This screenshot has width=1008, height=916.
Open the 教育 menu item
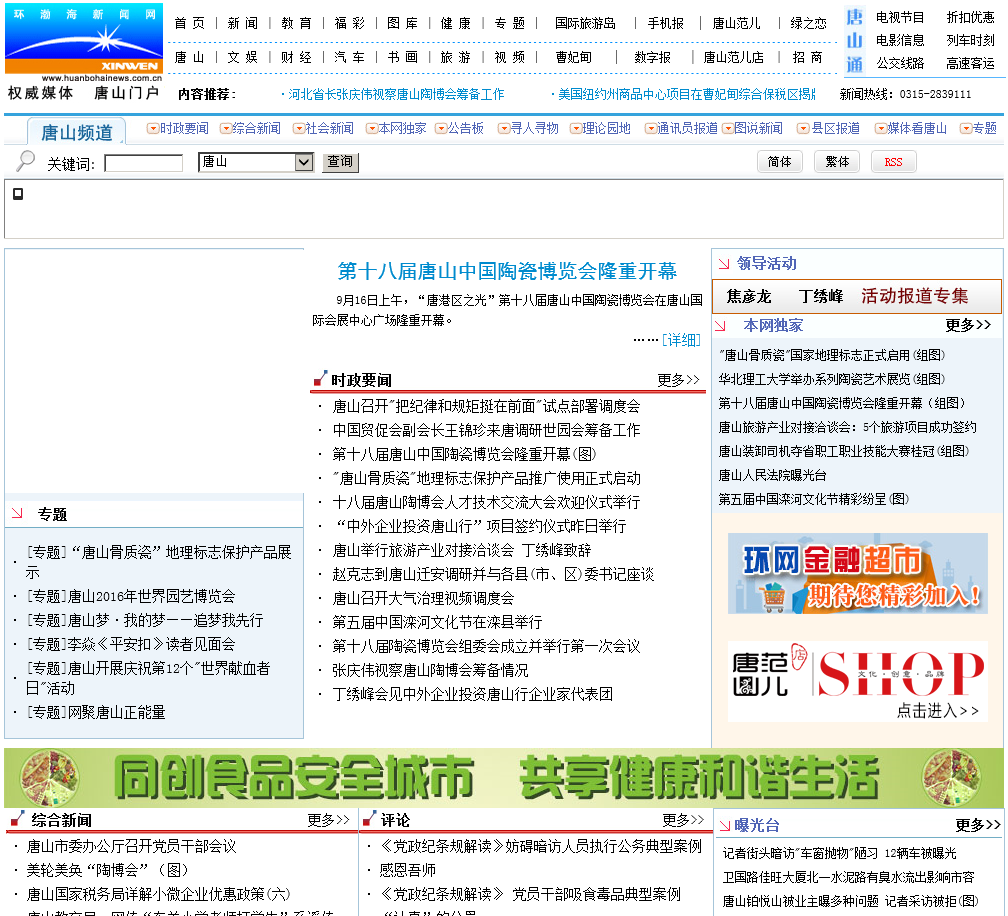[296, 24]
